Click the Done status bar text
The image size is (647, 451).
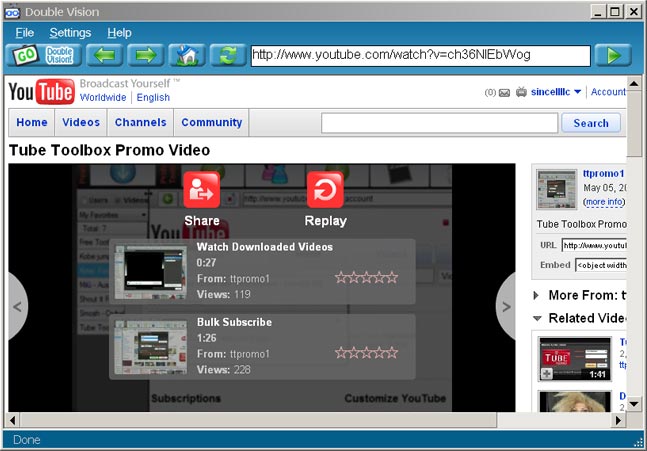point(26,440)
